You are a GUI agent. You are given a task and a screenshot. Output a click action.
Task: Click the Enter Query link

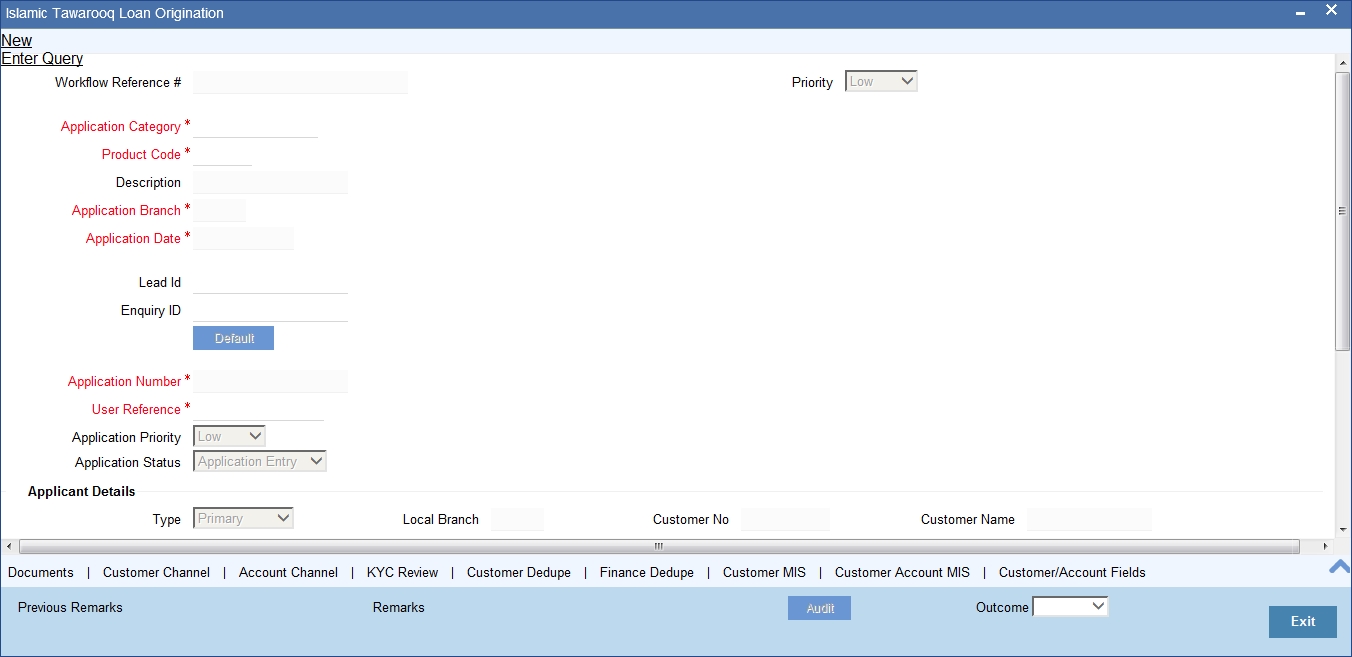pyautogui.click(x=42, y=59)
